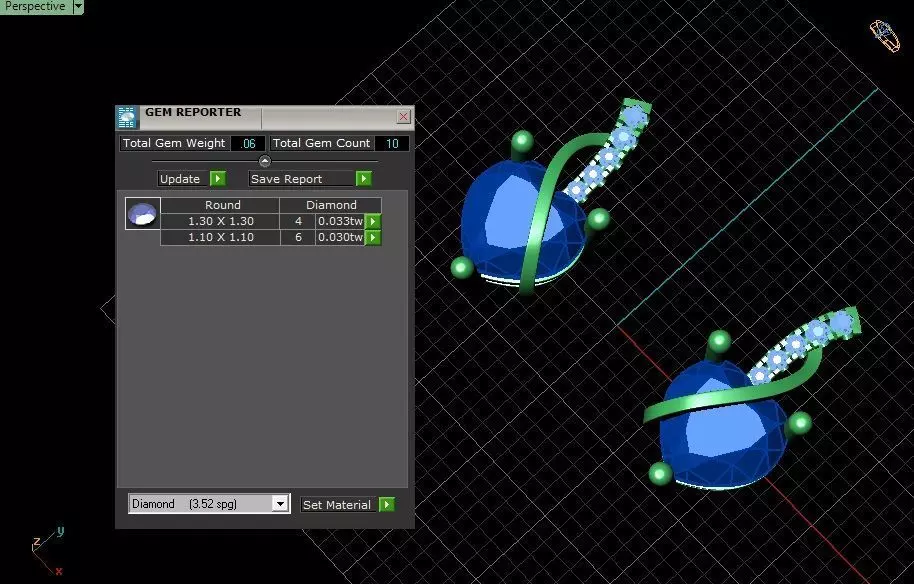Click the Set Material label button
The width and height of the screenshot is (914, 584).
339,505
